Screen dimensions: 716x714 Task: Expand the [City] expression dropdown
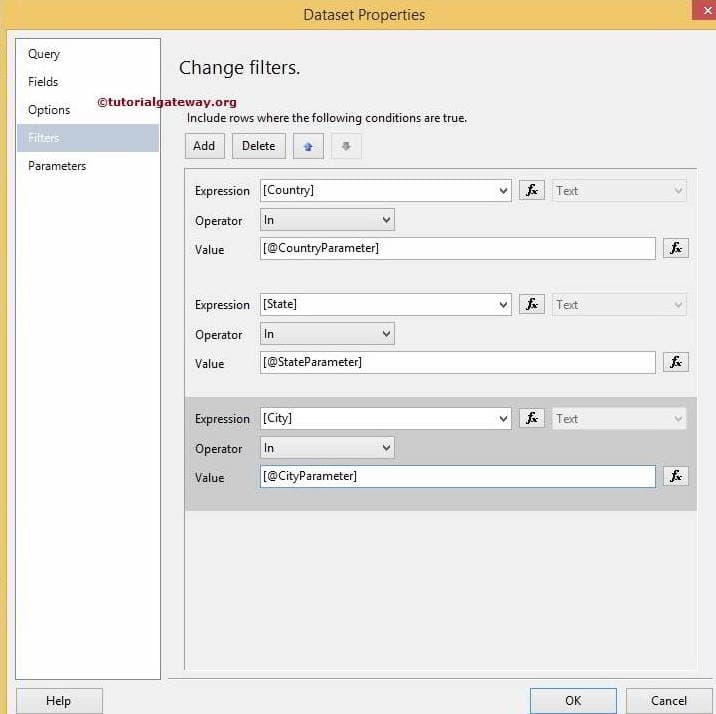(x=503, y=418)
